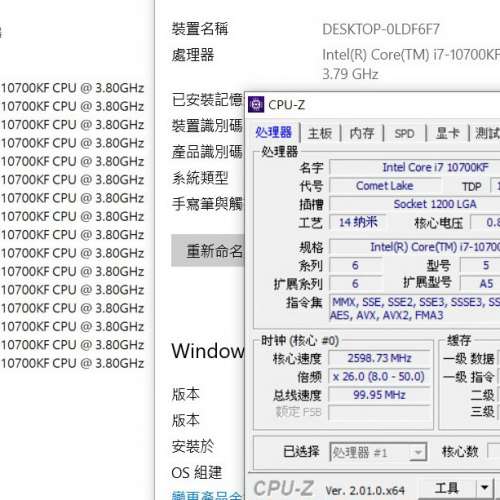Click the 名字 field Intel Core i7 10700KF

coord(415,167)
